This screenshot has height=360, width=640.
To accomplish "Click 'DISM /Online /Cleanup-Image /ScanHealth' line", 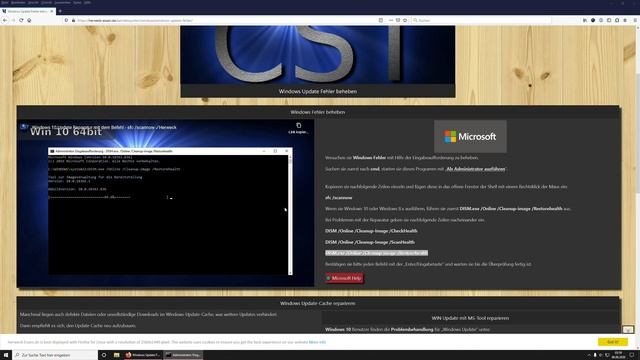I will click(x=370, y=242).
